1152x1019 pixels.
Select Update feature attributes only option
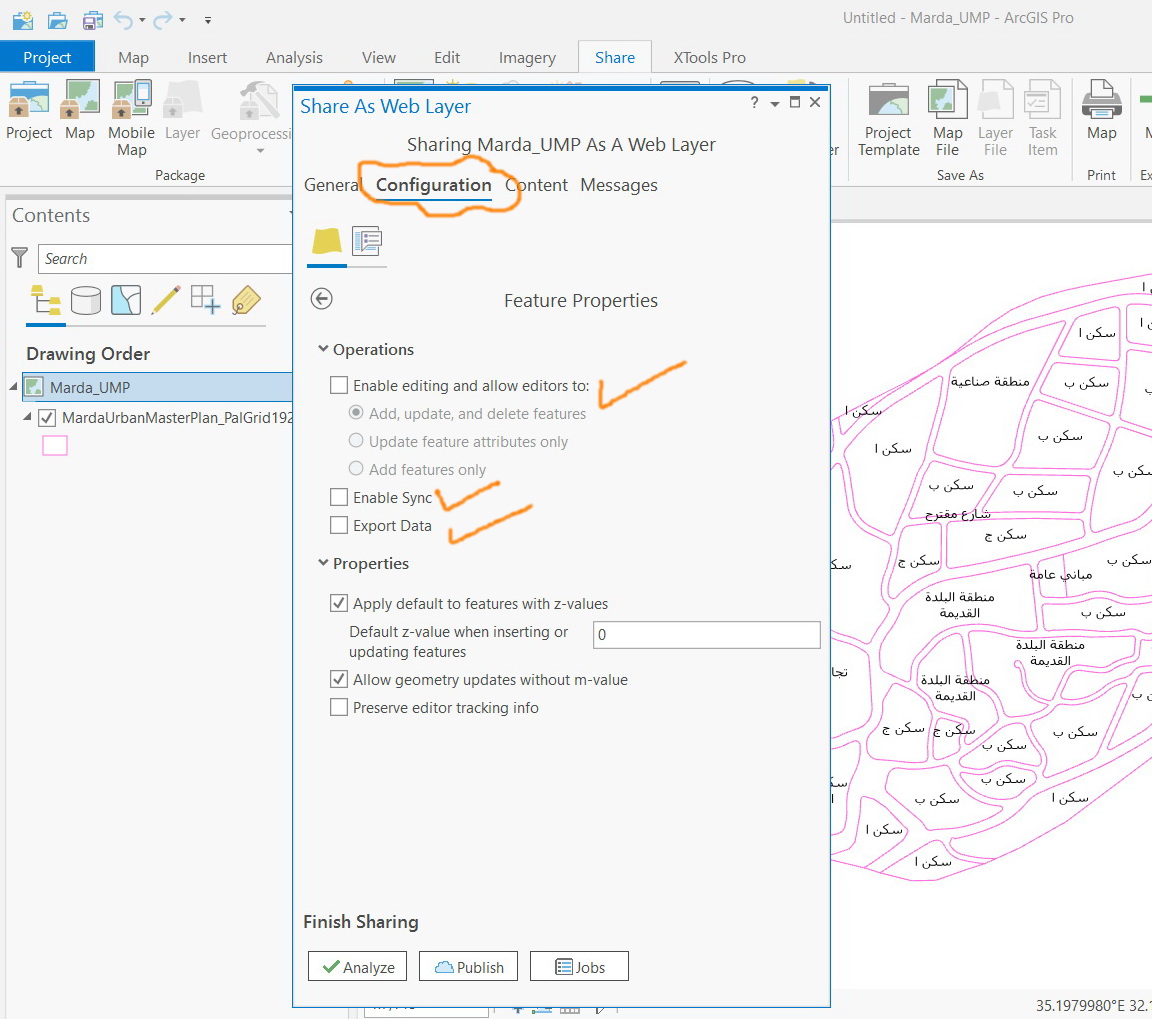point(356,441)
